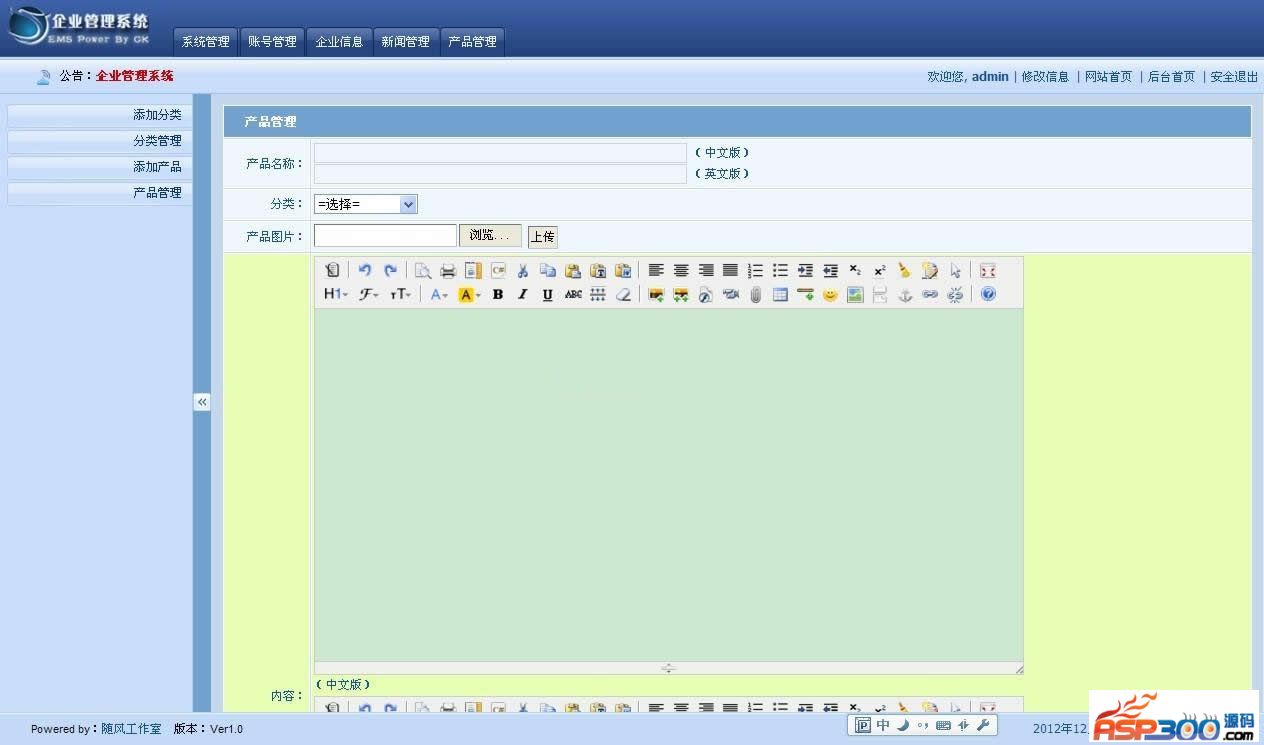
Task: Click the print icon in first editor
Action: [x=448, y=270]
